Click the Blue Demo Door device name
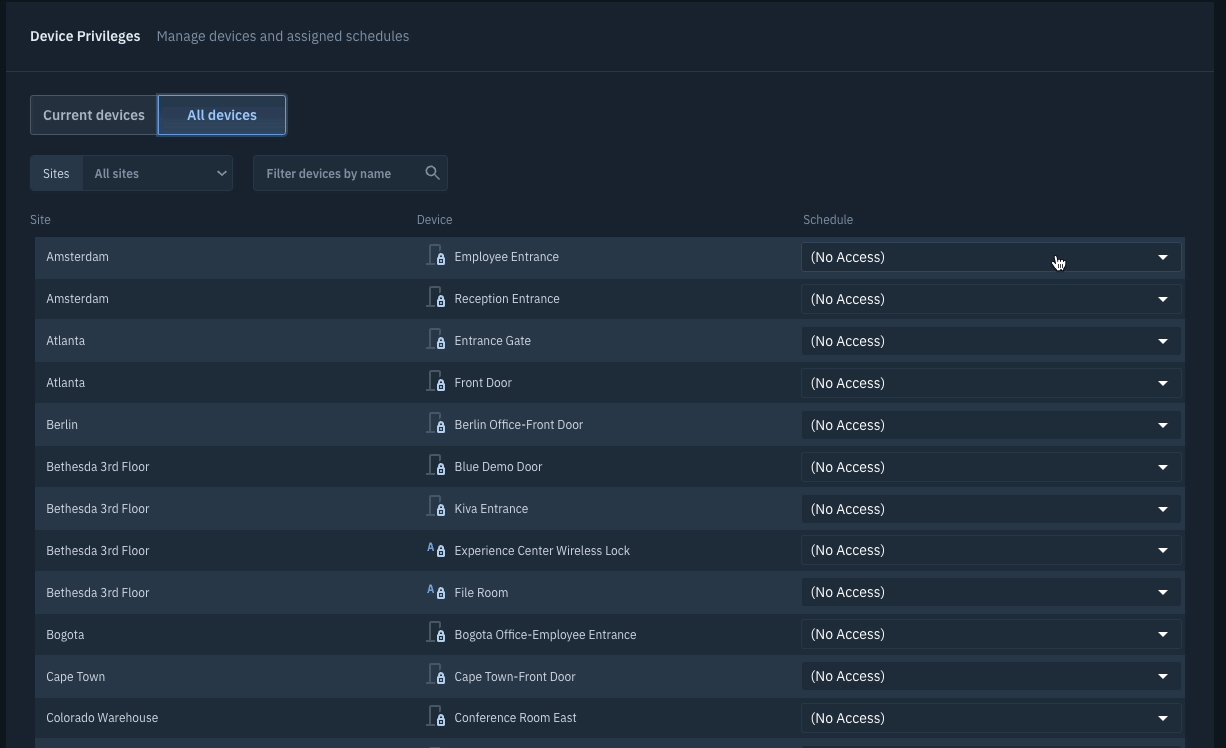1226x748 pixels. [498, 467]
